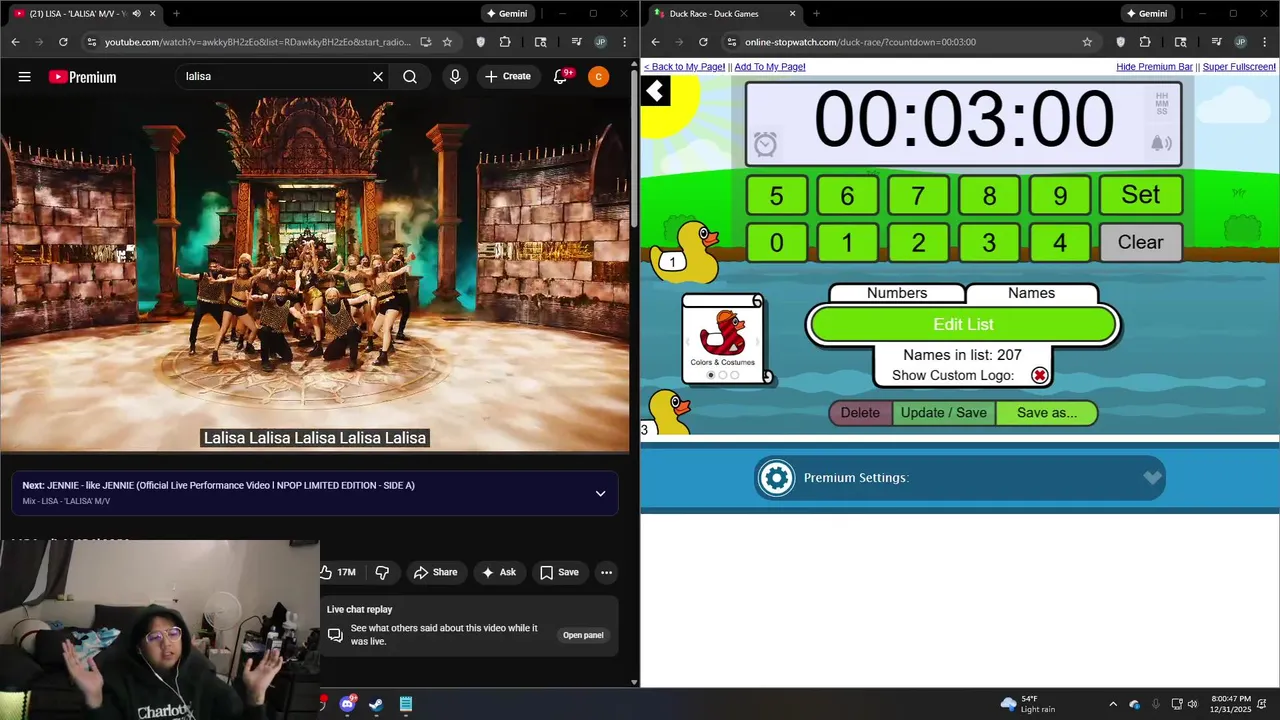Open the orange C account avatar
Image resolution: width=1280 pixels, height=720 pixels.
(598, 77)
